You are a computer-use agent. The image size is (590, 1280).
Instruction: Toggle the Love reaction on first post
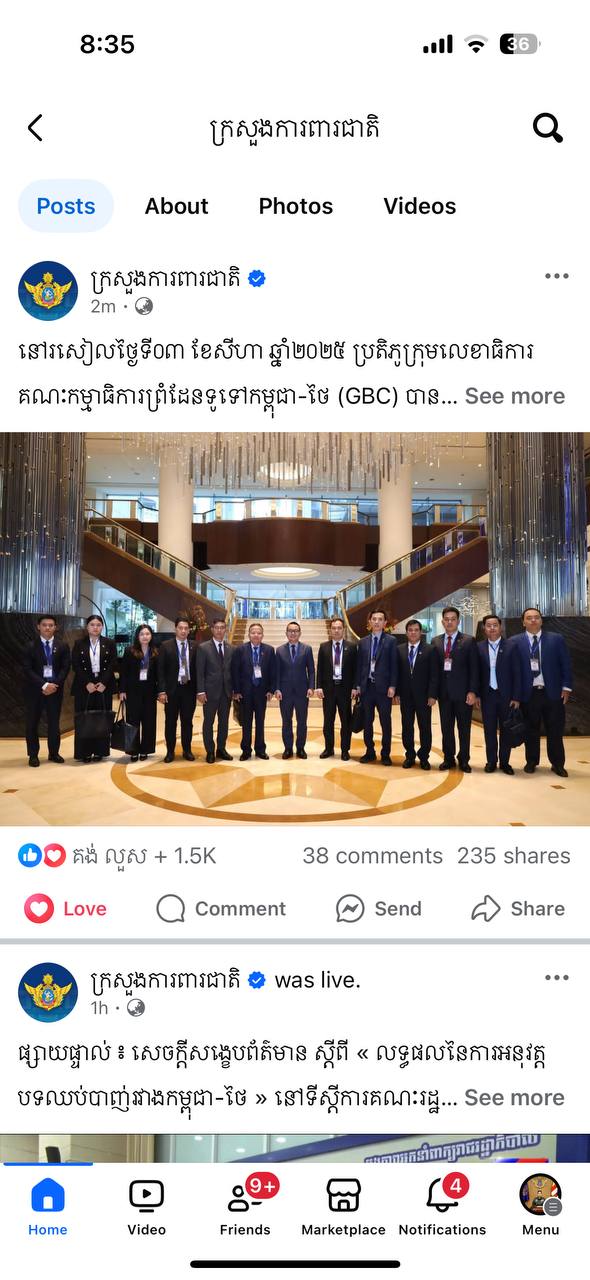[66, 908]
